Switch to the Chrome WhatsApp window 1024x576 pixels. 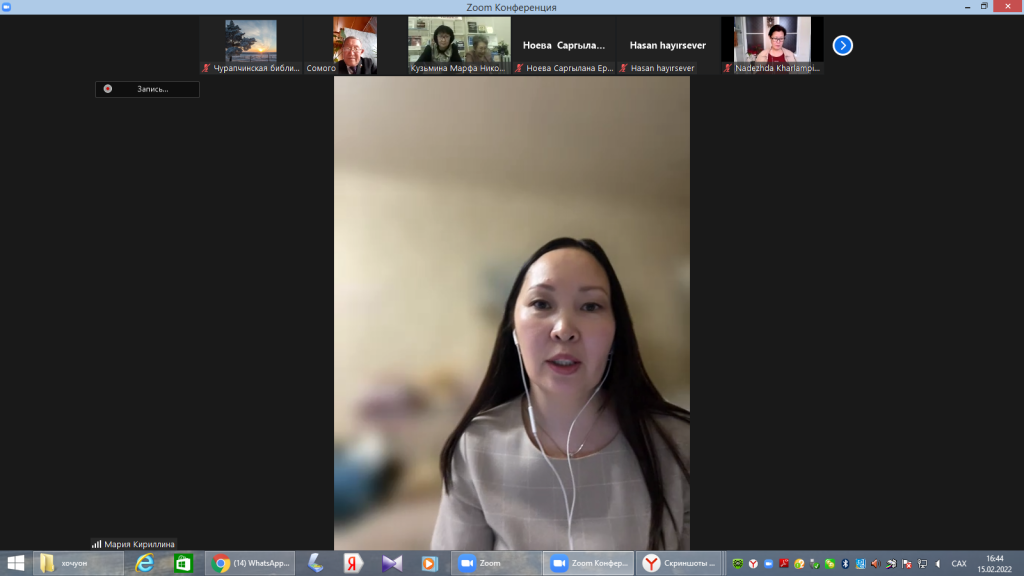[x=252, y=563]
